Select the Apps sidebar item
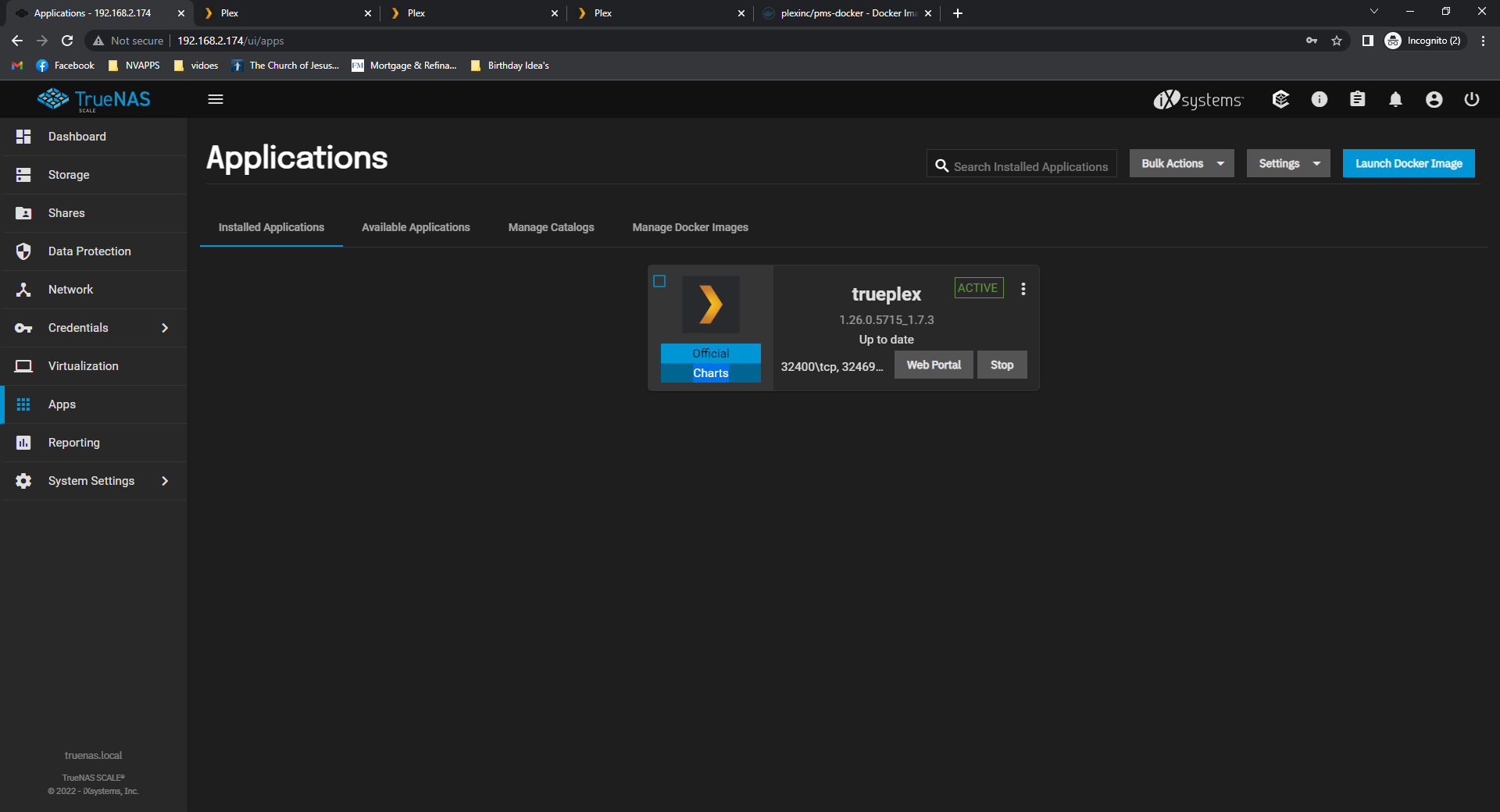 tap(94, 404)
